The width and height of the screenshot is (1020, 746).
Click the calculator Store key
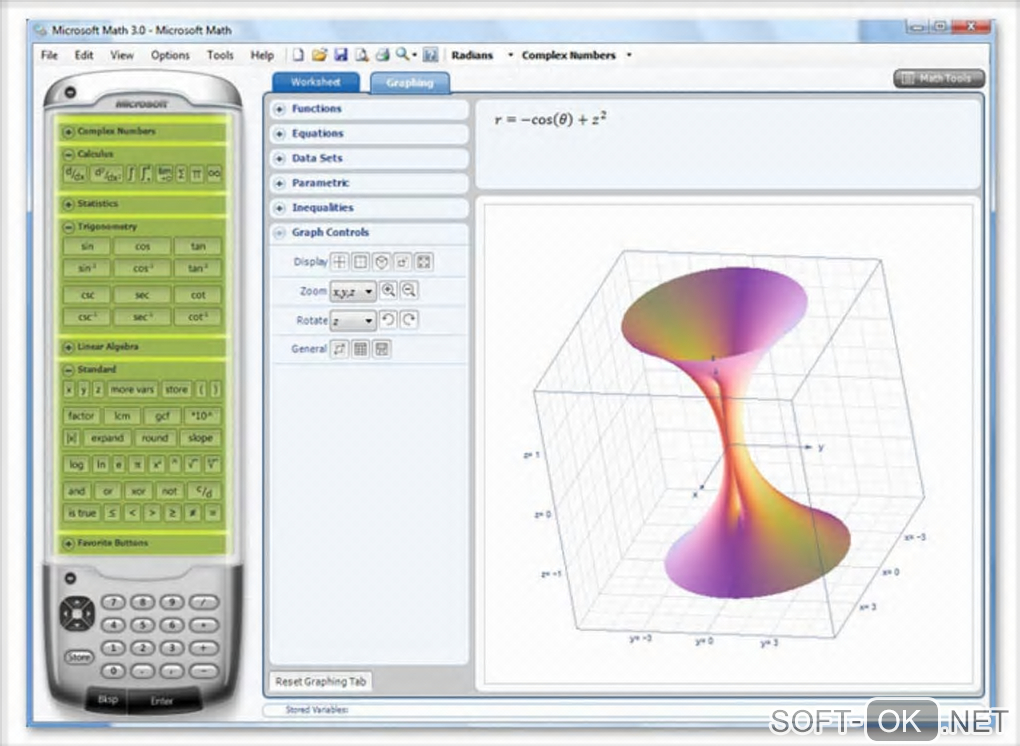coord(79,657)
